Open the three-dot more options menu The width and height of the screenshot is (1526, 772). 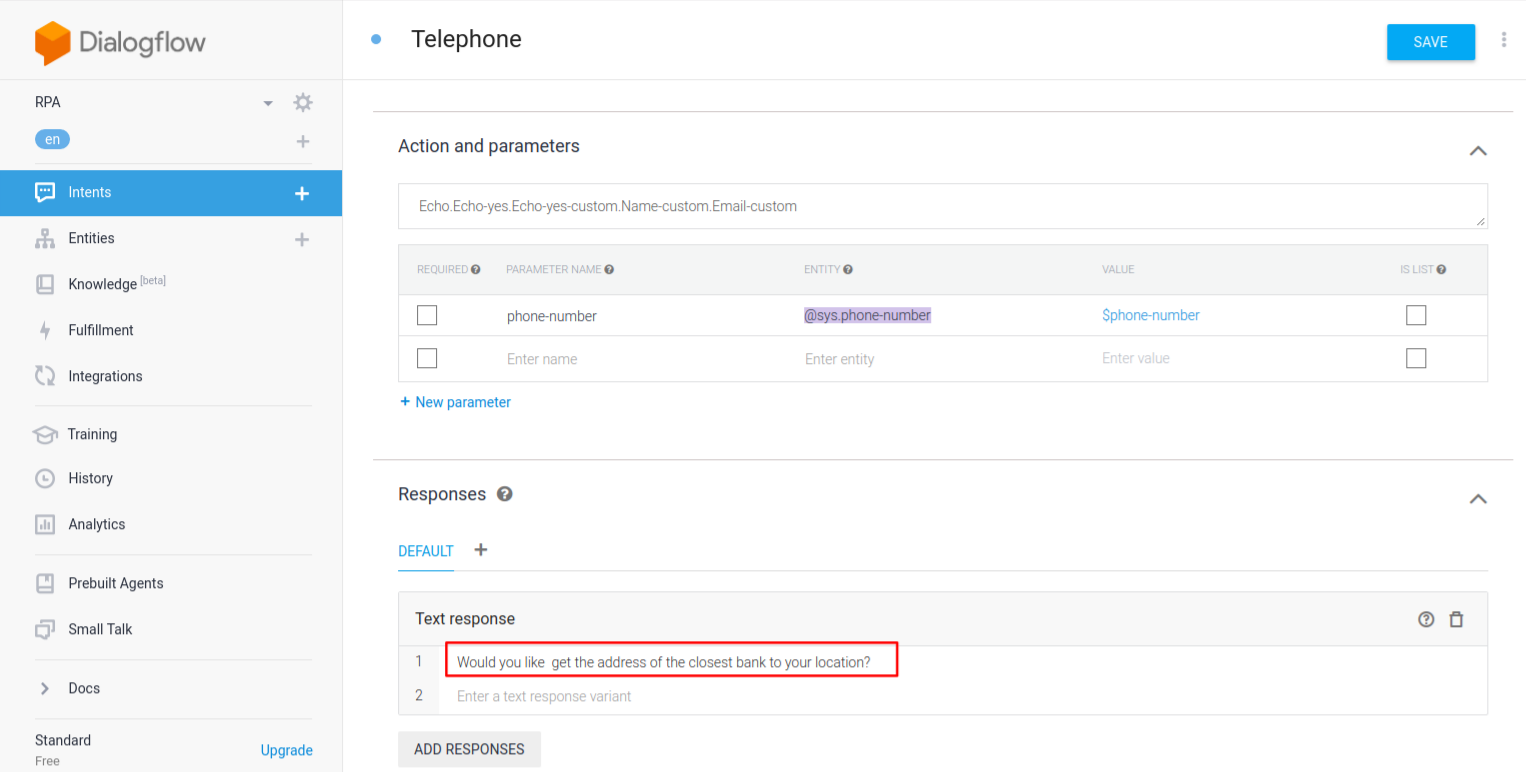1503,40
